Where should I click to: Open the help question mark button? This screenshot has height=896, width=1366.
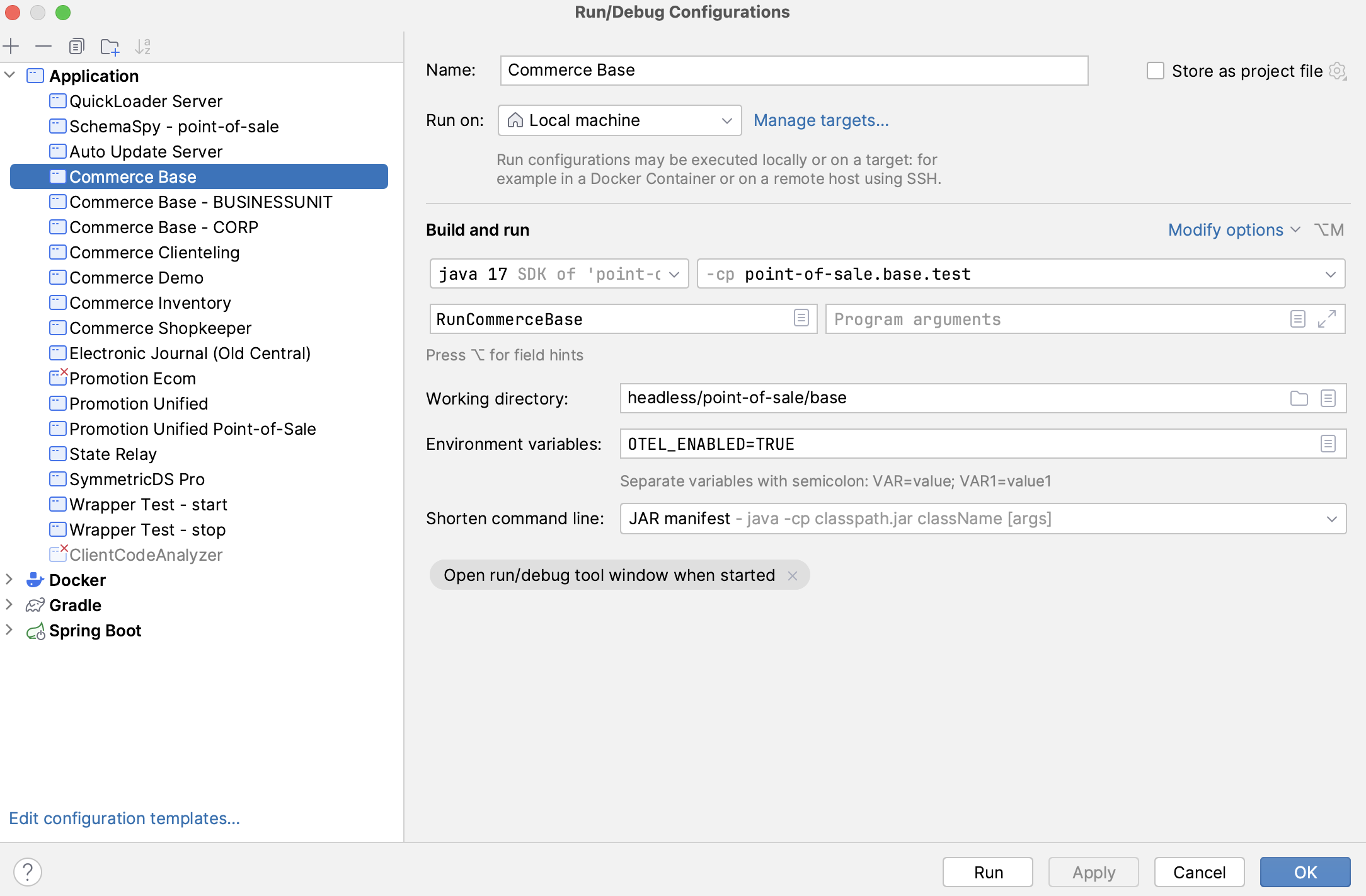[27, 872]
